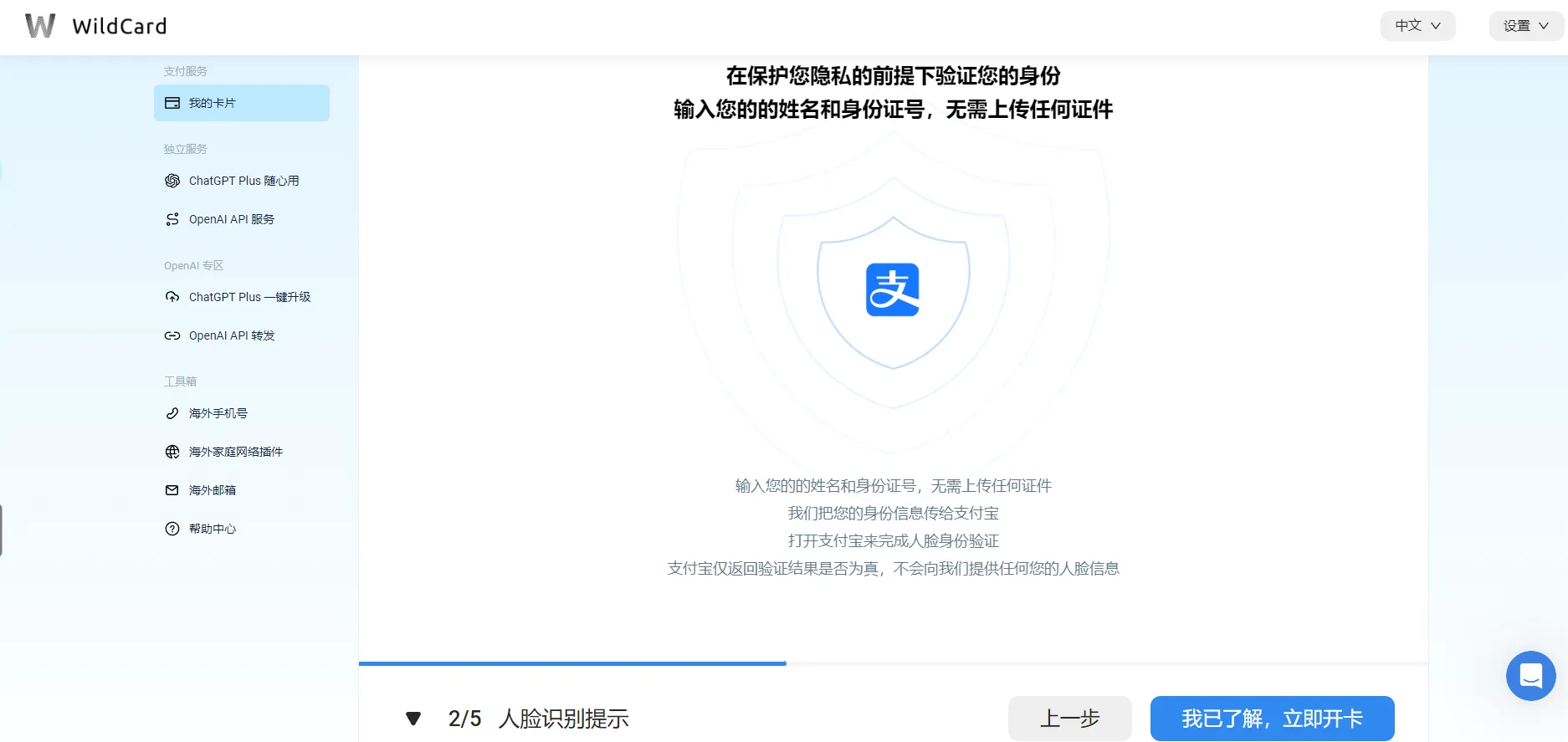Click the card icon beside 我的卡片
The width and height of the screenshot is (1568, 742).
pos(172,103)
